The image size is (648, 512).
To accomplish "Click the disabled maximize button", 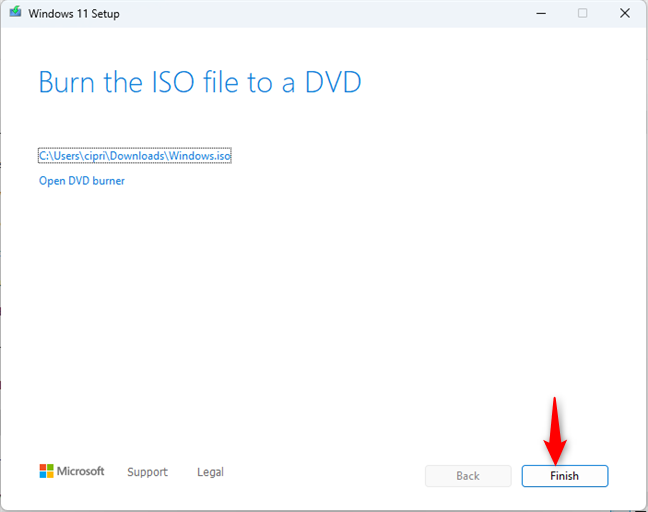I will [x=582, y=13].
